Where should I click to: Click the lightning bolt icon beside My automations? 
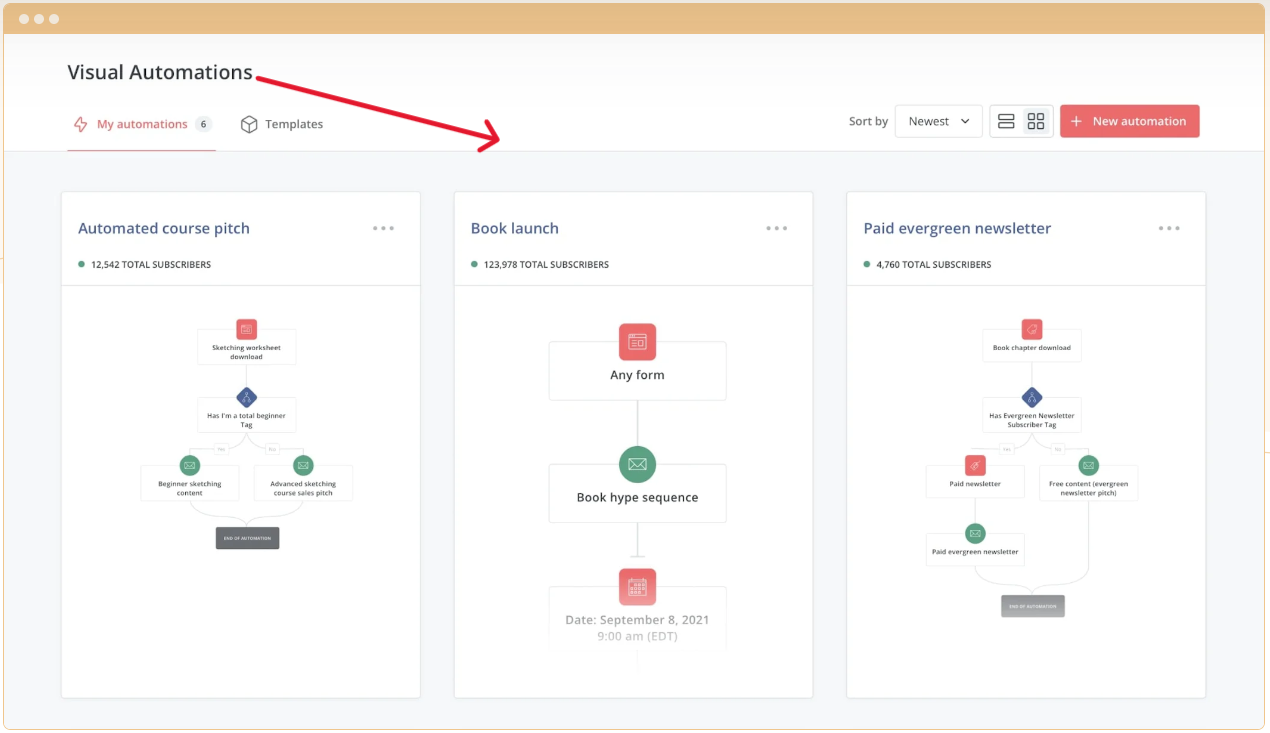pyautogui.click(x=81, y=124)
